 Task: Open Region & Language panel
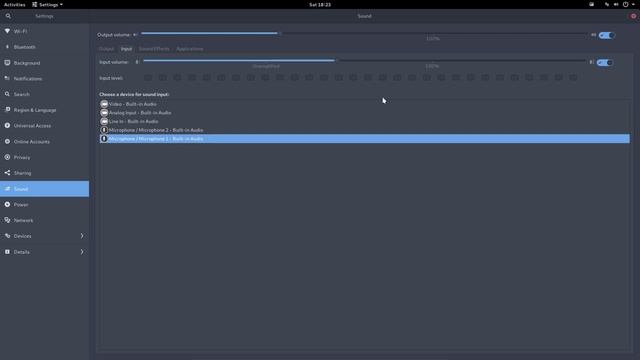pos(44,110)
